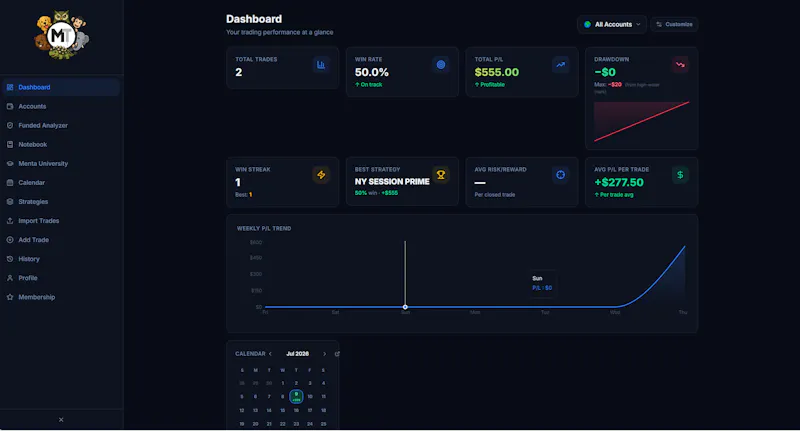Go to Funded Analyzer page

61,125
